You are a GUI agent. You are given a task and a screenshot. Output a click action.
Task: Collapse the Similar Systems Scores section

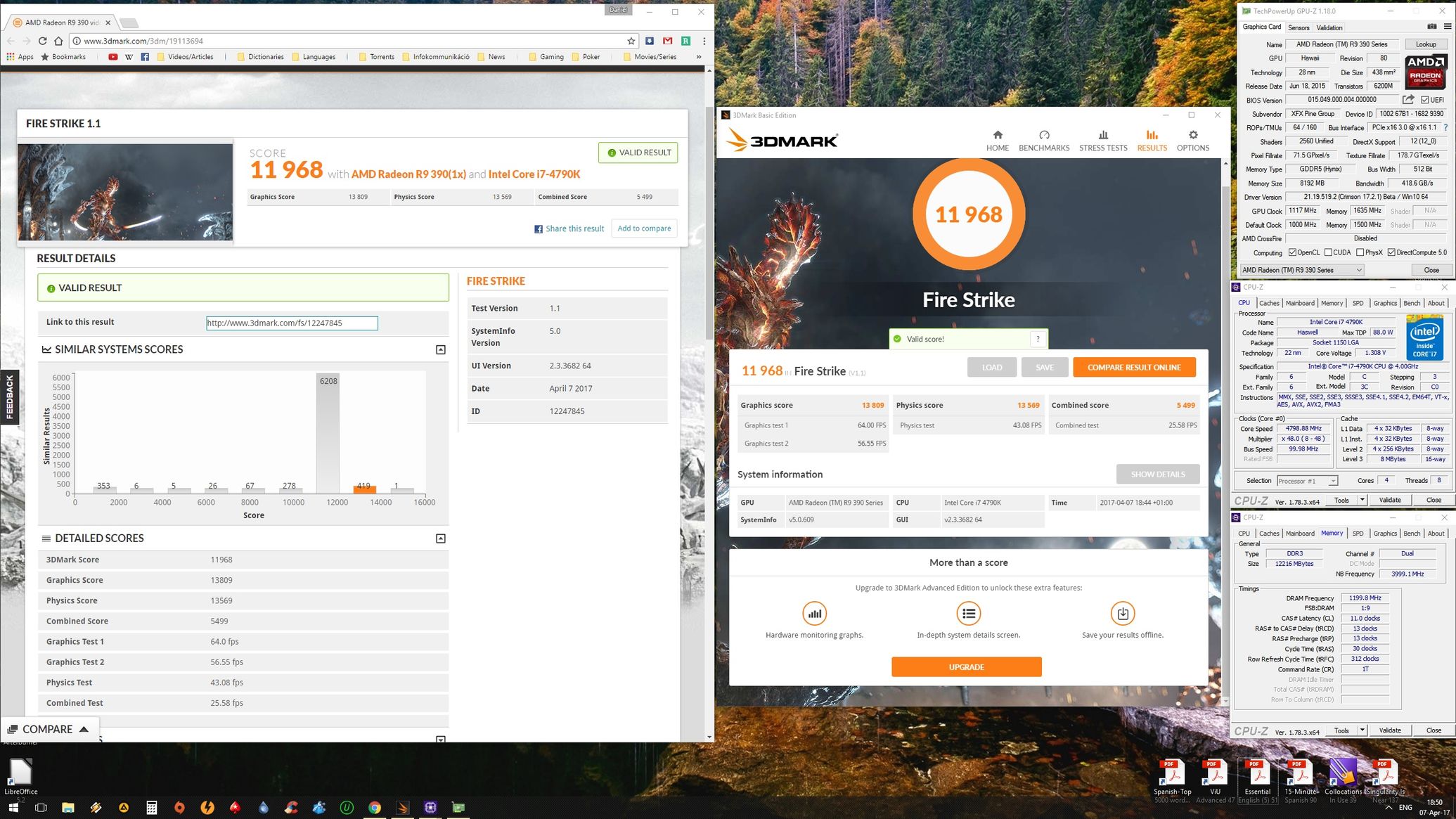click(x=441, y=349)
